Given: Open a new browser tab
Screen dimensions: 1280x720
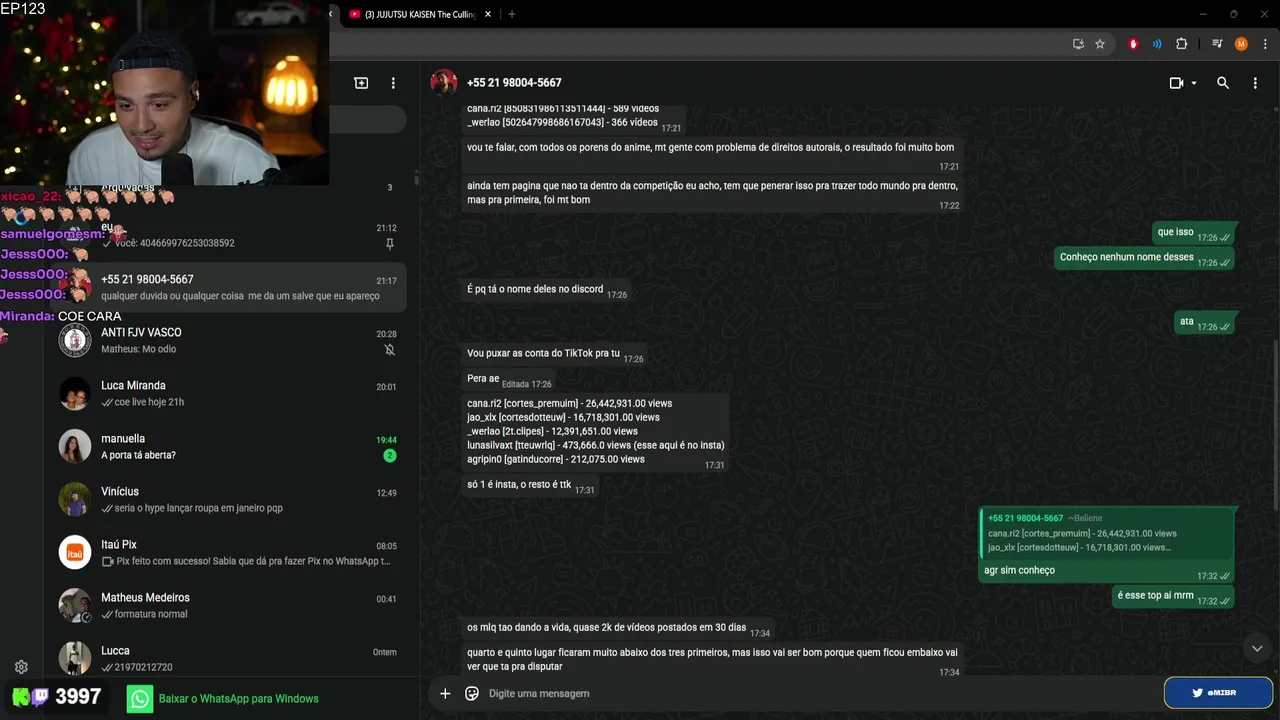Looking at the screenshot, I should (512, 14).
